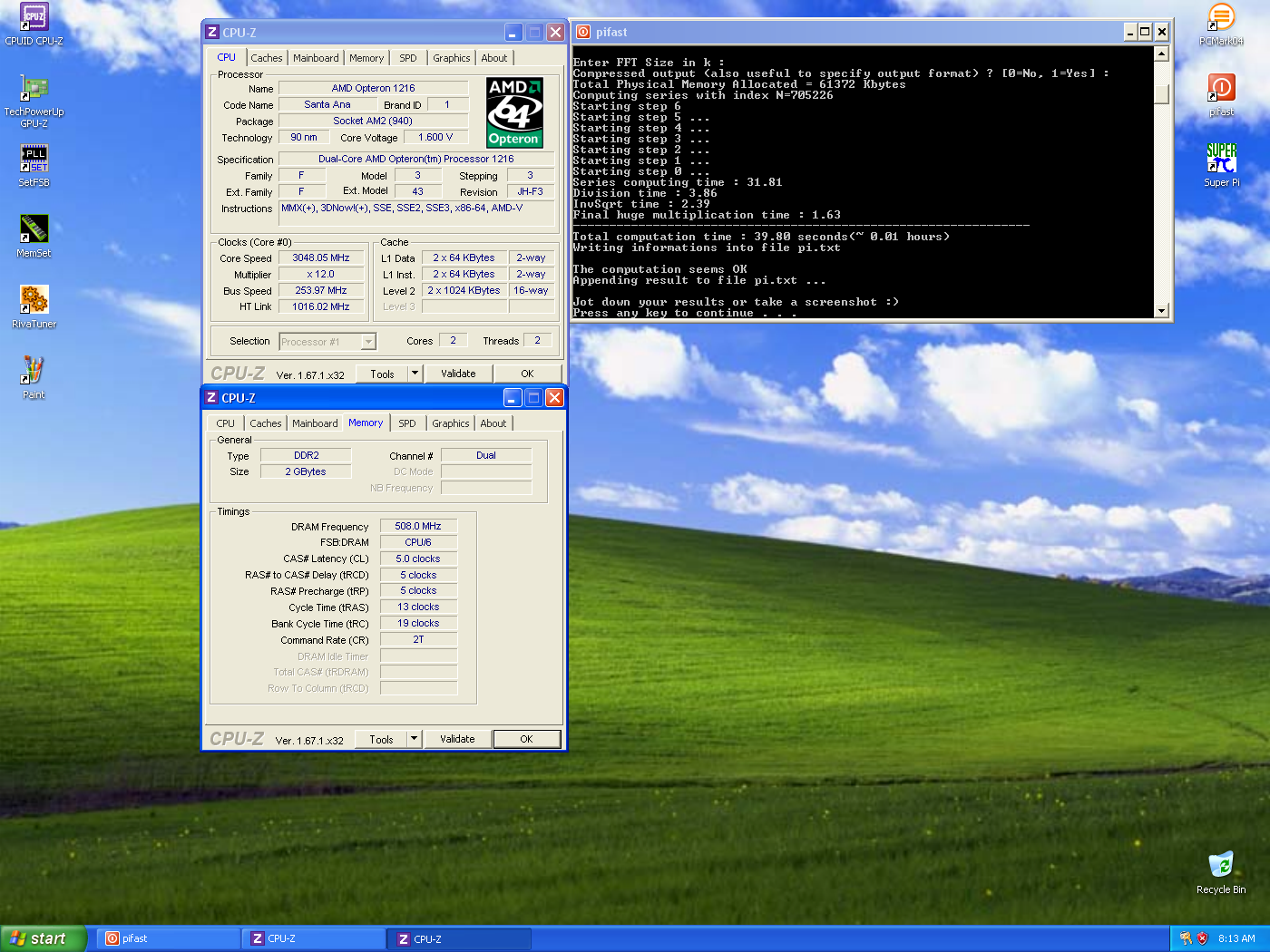The image size is (1270, 952).
Task: Click the Multiplier x 12.0 value
Action: (x=321, y=275)
